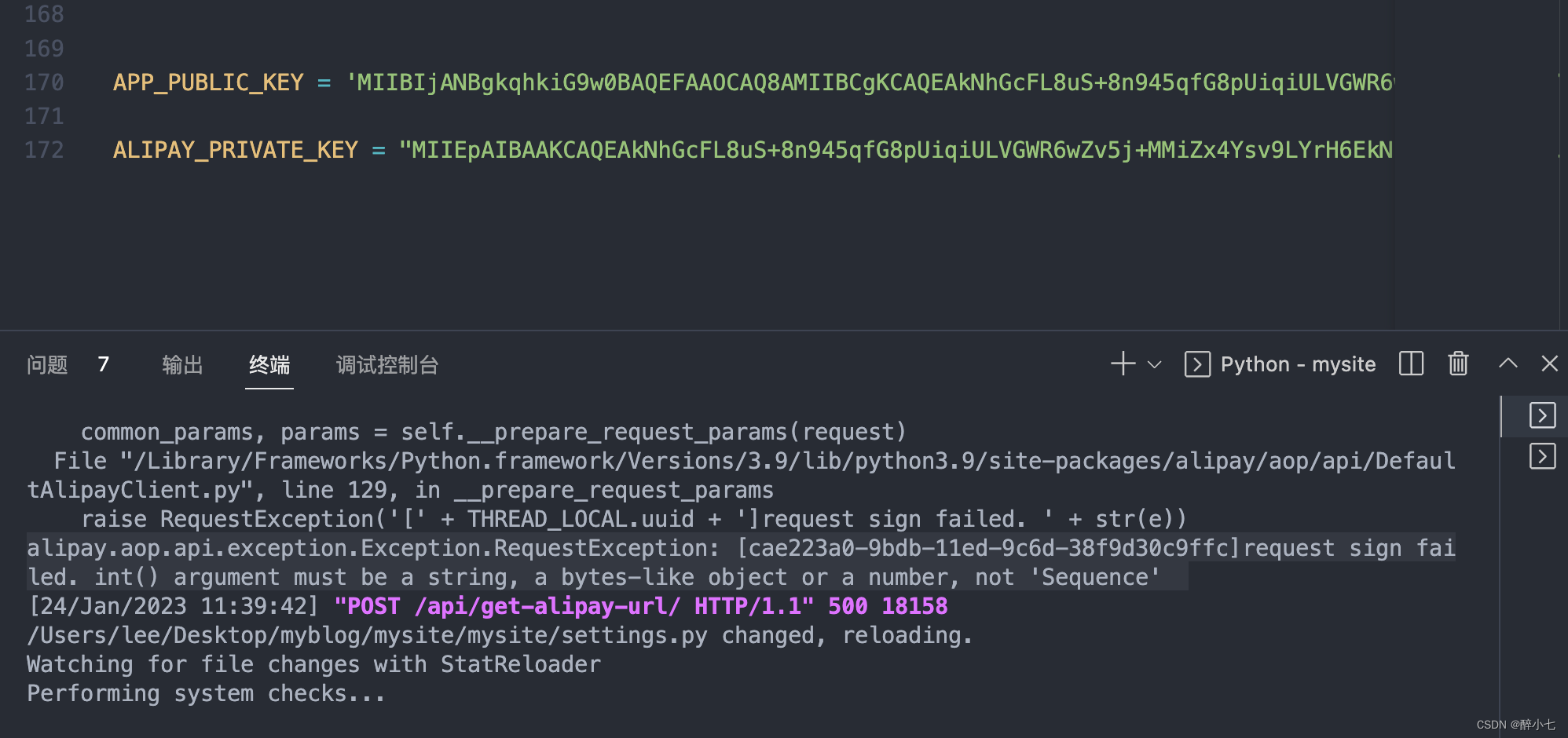This screenshot has height=738, width=1568.
Task: Maximize the panel with the chevron-up icon
Action: (x=1508, y=364)
